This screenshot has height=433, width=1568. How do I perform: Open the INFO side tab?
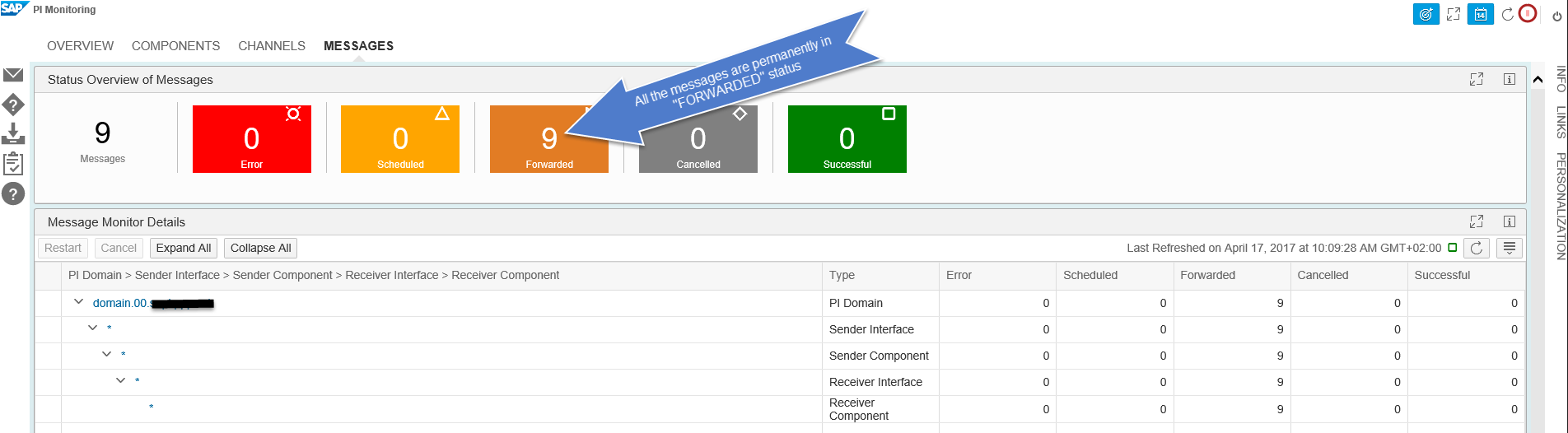click(x=1560, y=79)
